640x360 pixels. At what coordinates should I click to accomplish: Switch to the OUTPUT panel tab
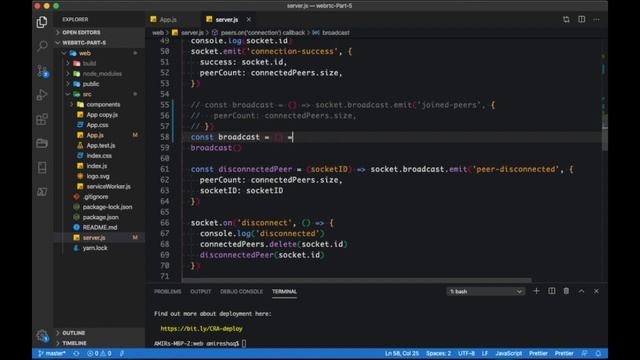coord(200,291)
